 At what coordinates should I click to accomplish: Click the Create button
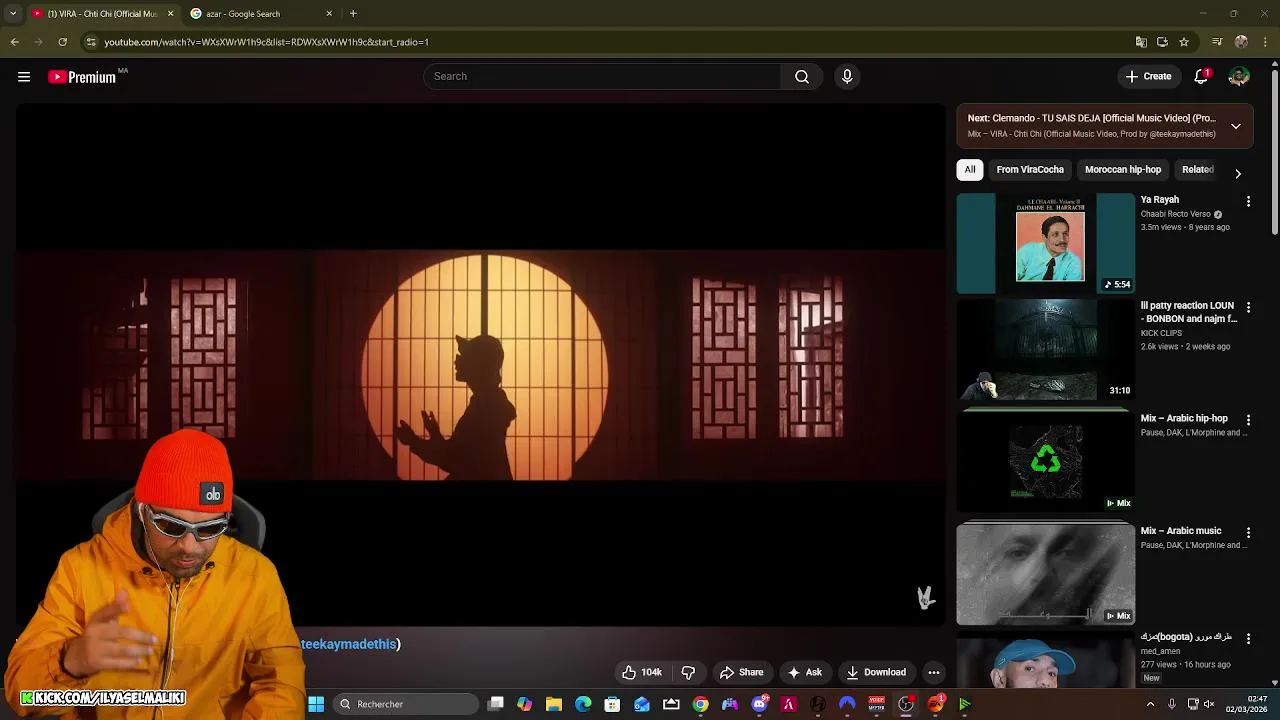[x=1148, y=77]
